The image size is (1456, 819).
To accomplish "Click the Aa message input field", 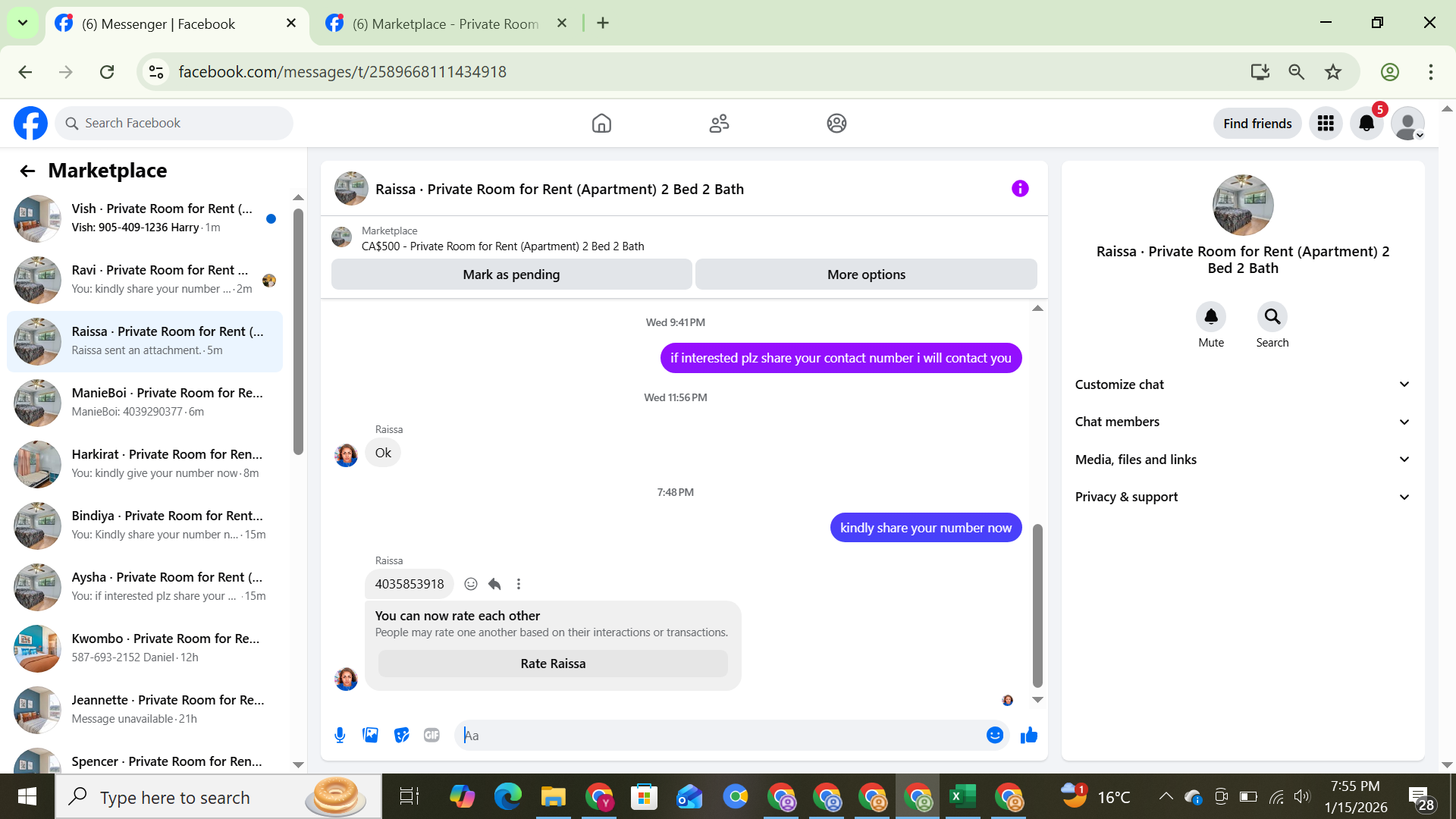I will 720,735.
